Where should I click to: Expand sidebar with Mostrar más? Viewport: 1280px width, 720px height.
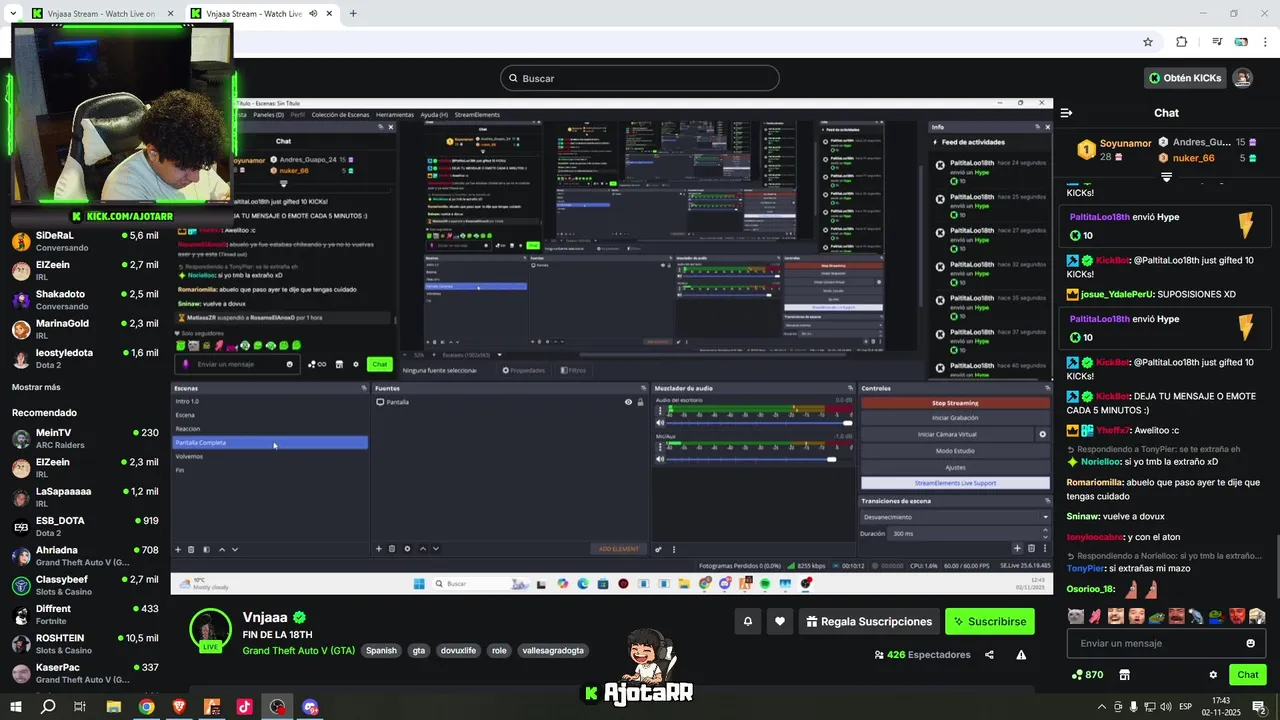[36, 387]
